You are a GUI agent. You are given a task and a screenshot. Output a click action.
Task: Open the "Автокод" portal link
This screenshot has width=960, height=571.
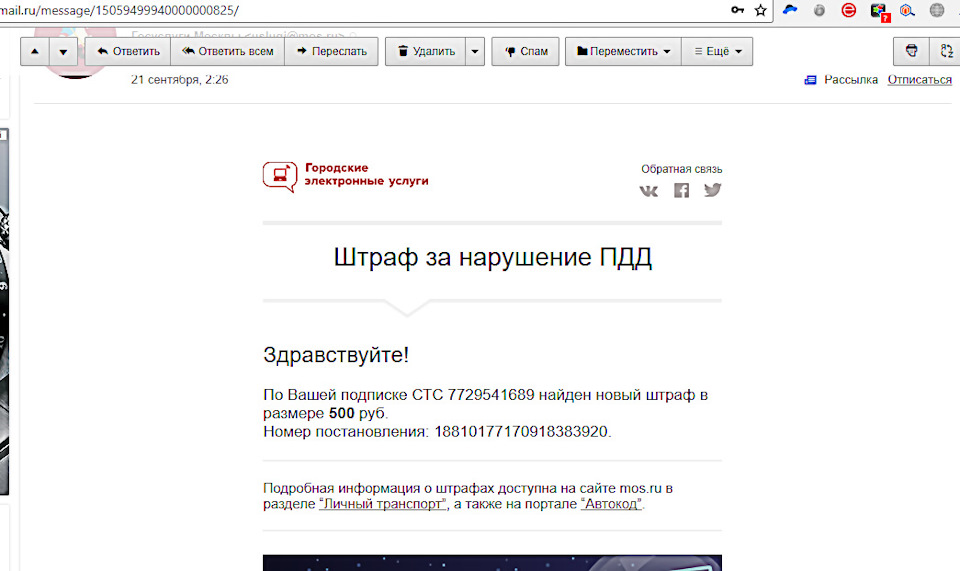[x=611, y=505]
